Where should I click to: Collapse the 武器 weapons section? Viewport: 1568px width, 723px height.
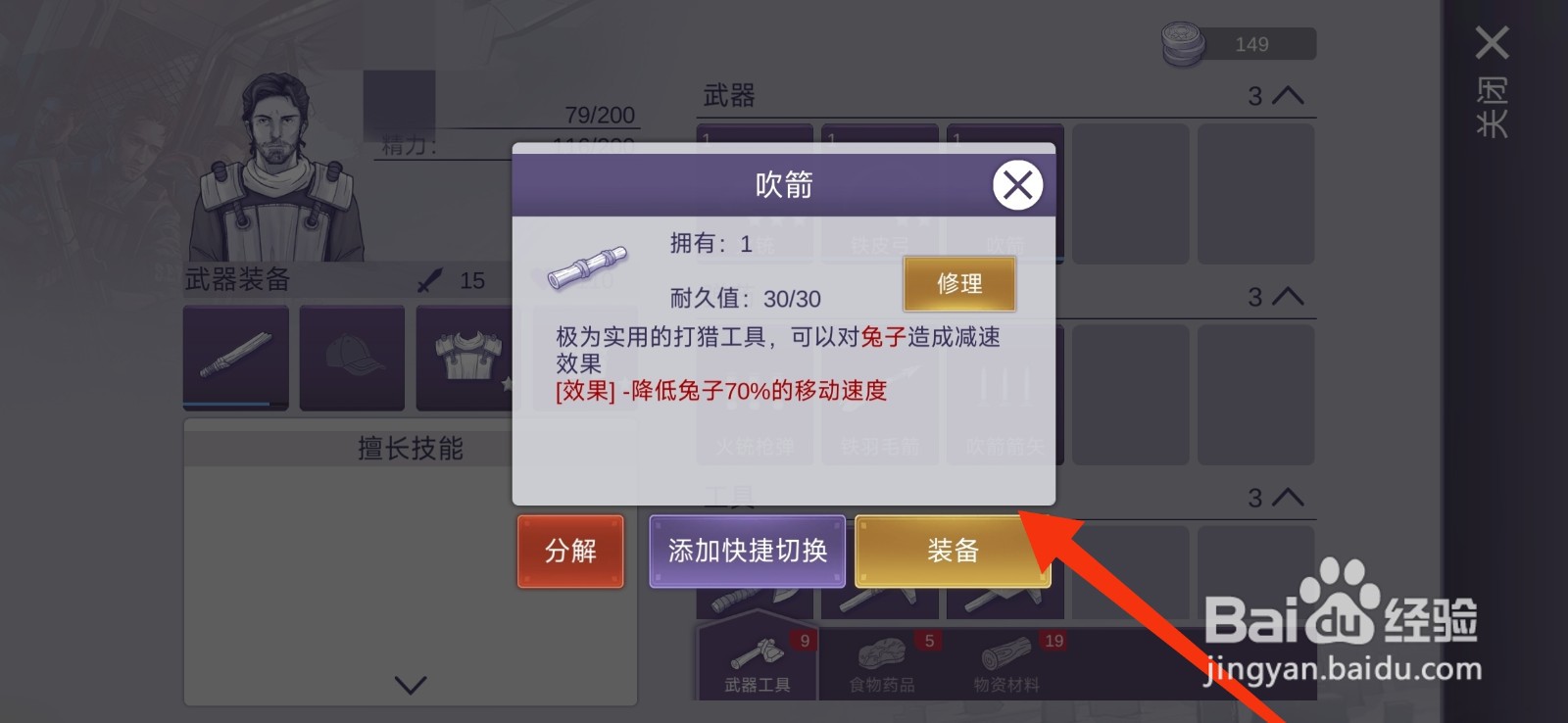1287,96
